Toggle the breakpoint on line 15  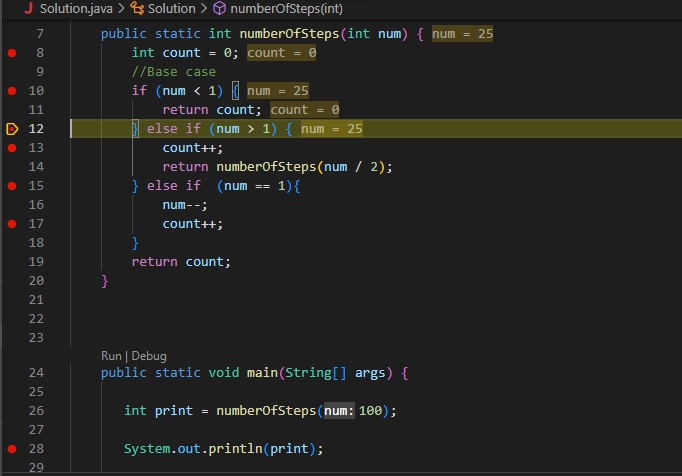pos(12,186)
